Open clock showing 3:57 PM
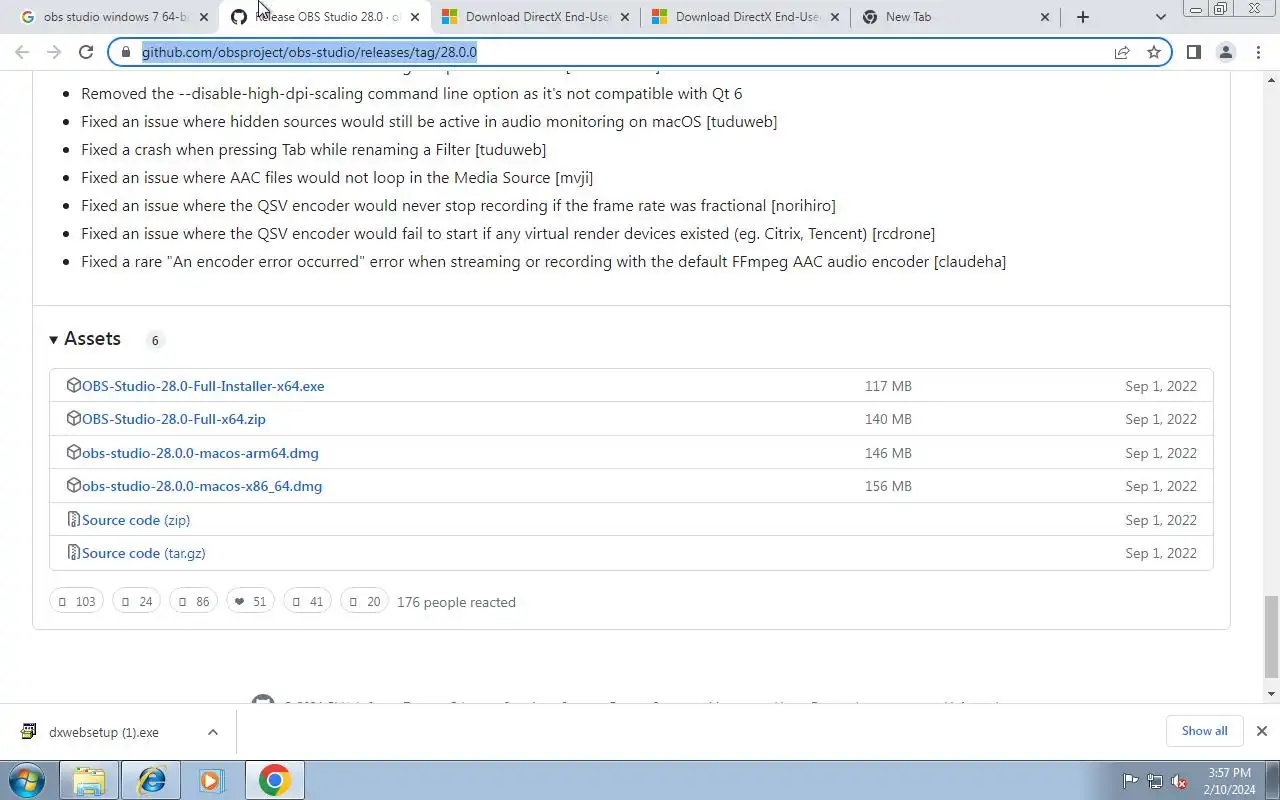Viewport: 1280px width, 800px height. click(x=1230, y=781)
